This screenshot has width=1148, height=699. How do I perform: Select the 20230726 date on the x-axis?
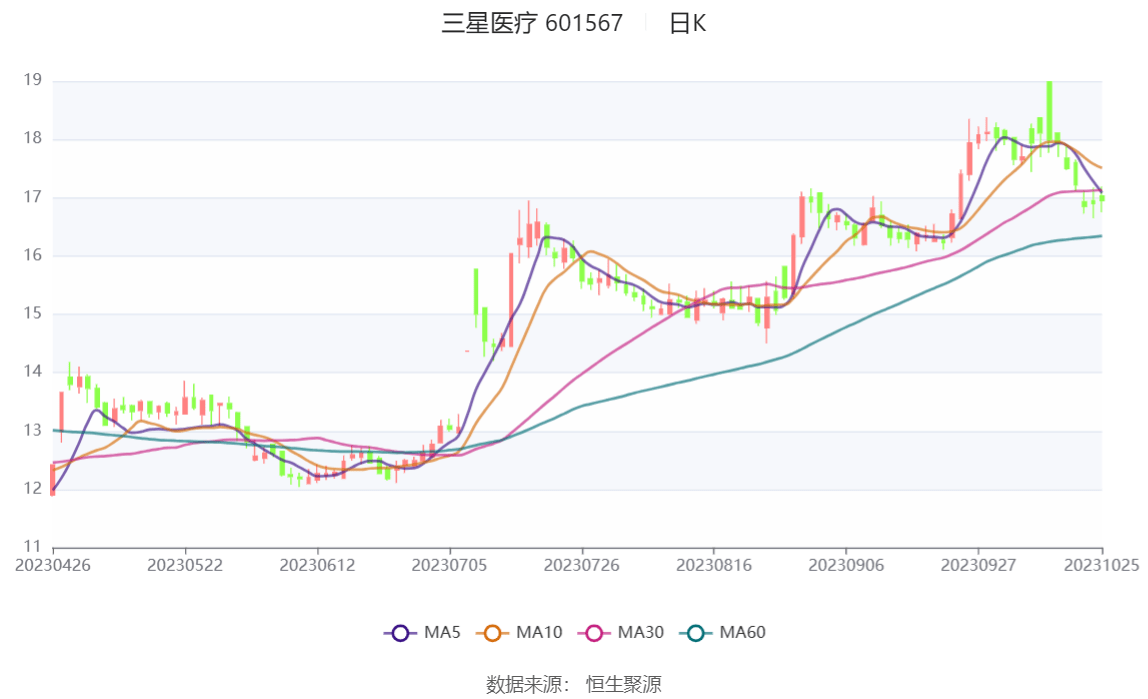coord(582,565)
